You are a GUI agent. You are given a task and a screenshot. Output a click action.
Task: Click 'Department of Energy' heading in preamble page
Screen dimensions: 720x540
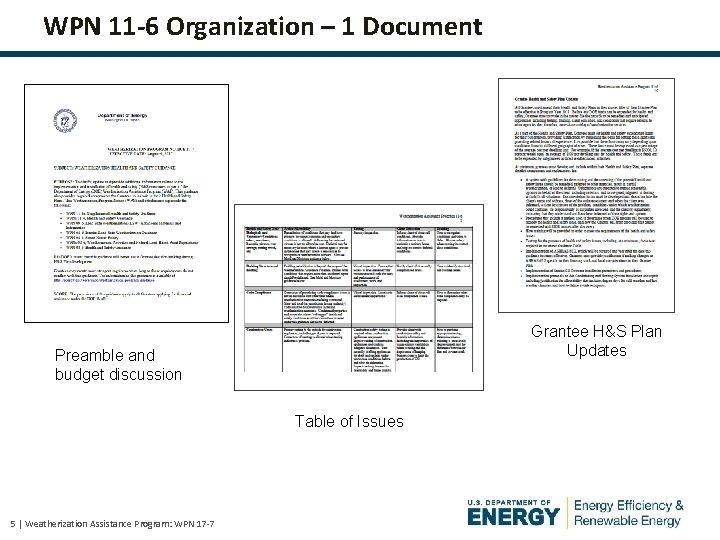click(122, 116)
